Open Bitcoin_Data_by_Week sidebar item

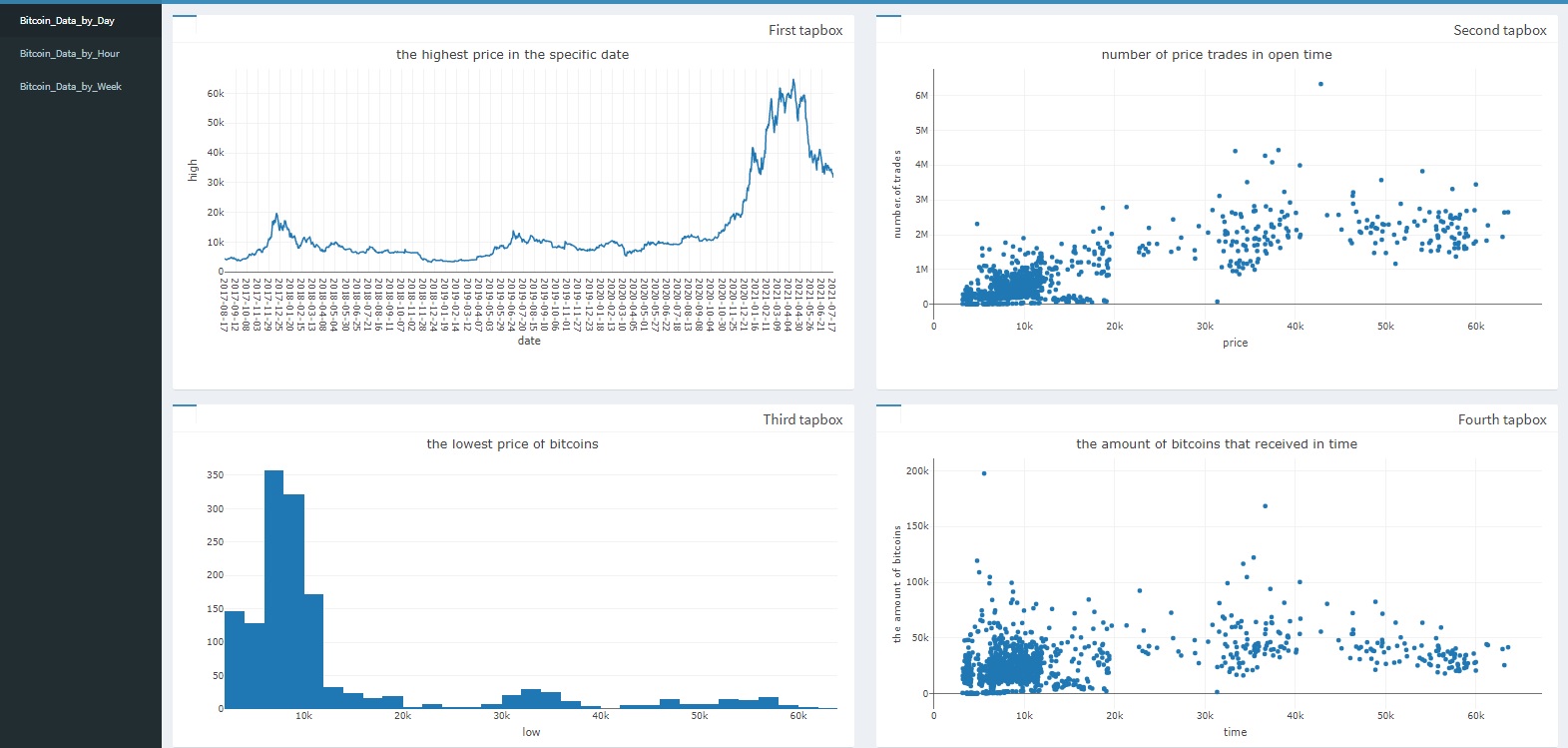tap(71, 87)
